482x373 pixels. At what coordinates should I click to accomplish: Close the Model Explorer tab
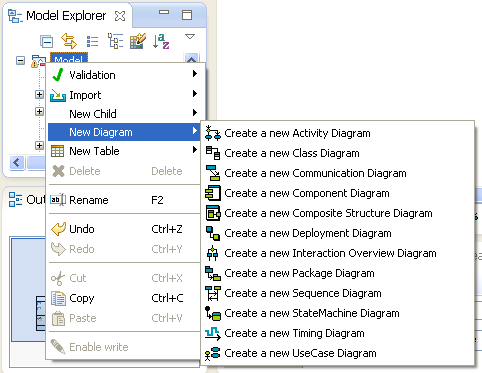(120, 16)
